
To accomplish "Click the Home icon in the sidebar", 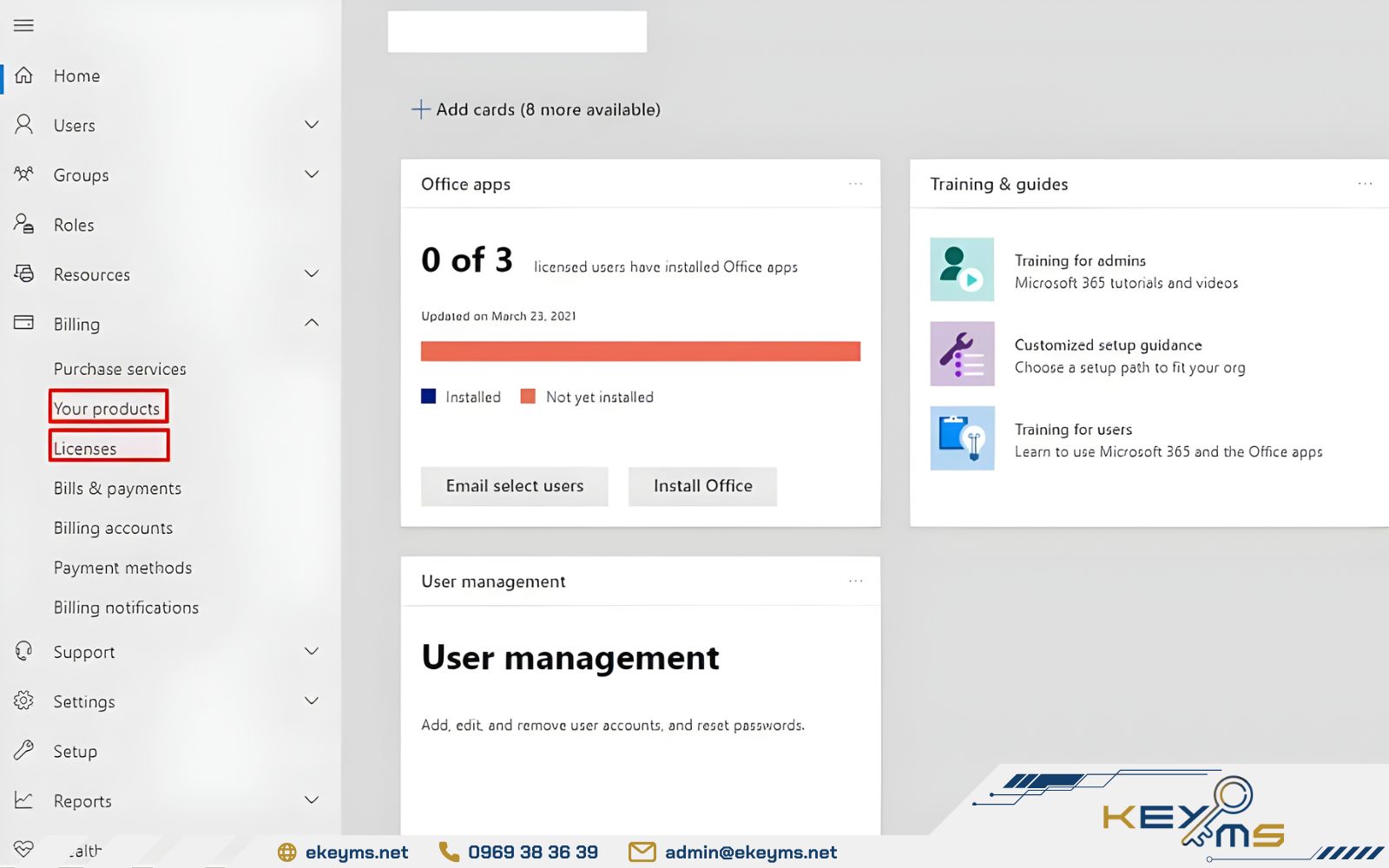I will pyautogui.click(x=23, y=76).
